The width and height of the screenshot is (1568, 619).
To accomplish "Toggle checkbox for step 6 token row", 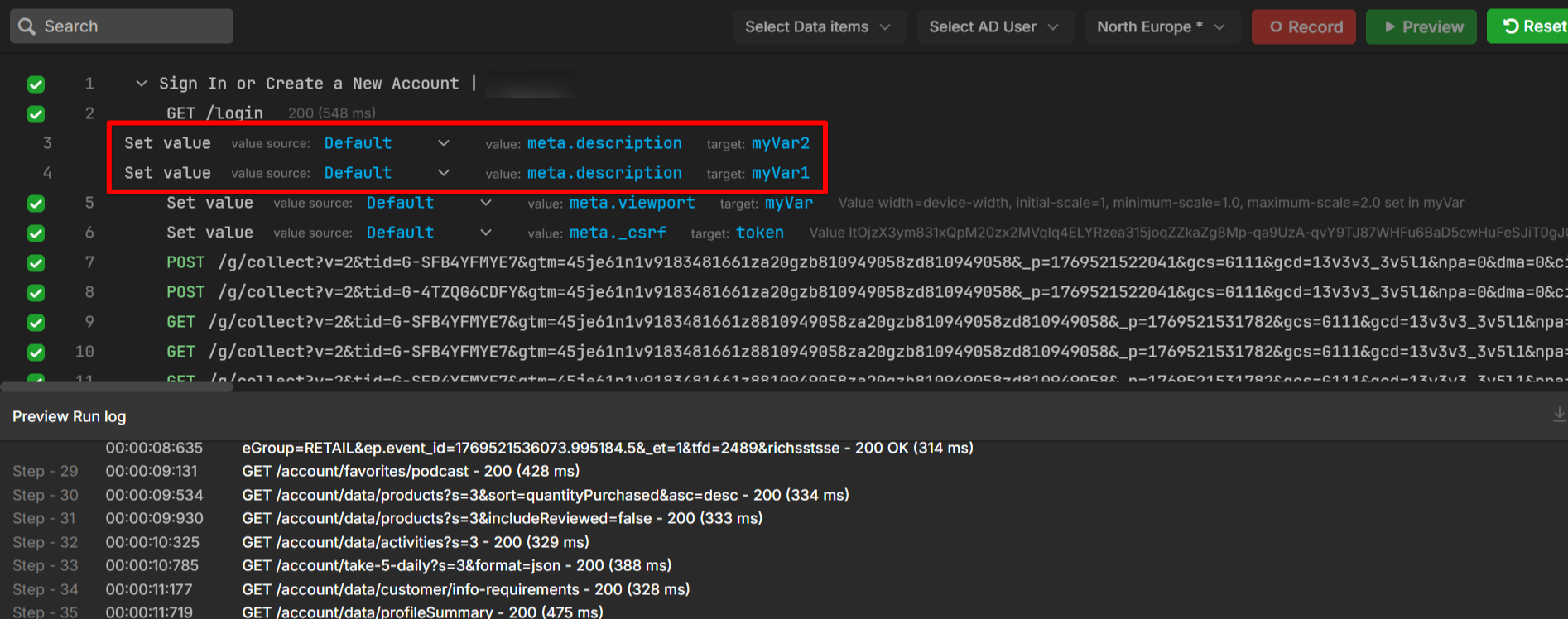I will pyautogui.click(x=36, y=233).
